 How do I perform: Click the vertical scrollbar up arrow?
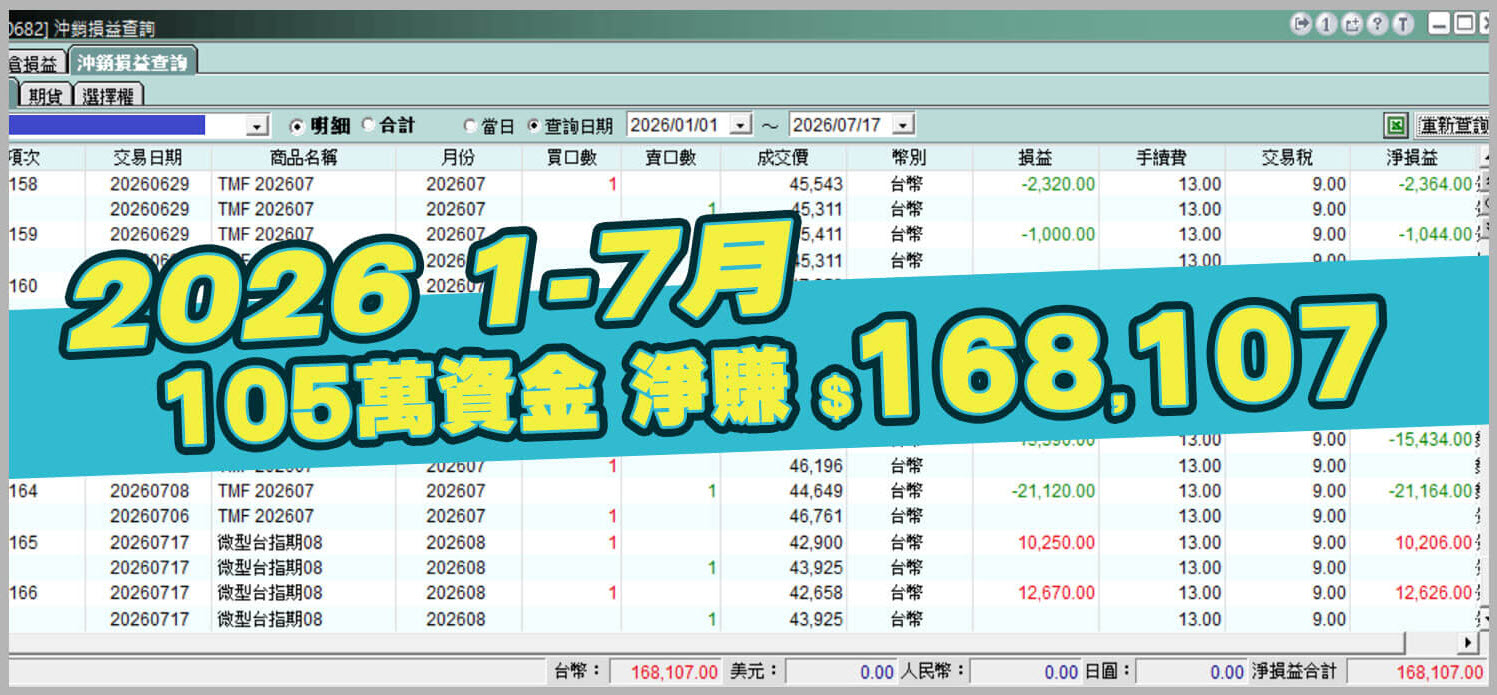coord(1486,158)
